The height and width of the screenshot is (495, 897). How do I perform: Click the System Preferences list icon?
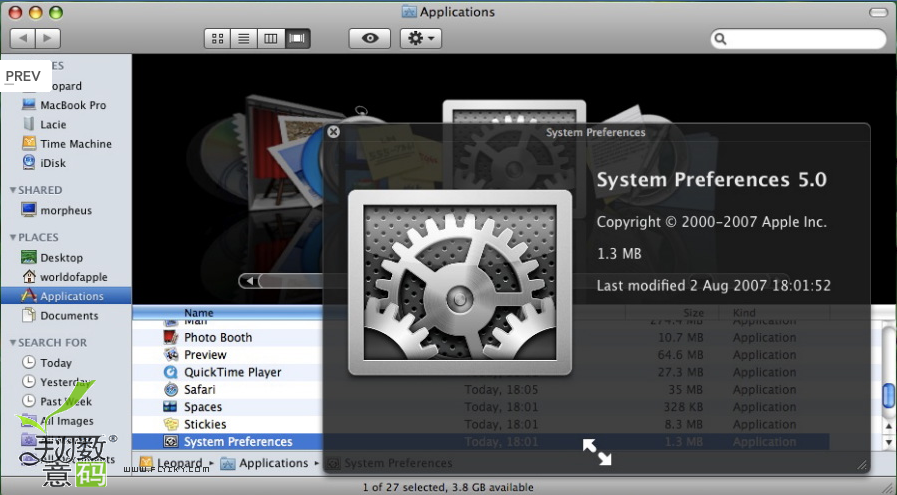pos(170,441)
